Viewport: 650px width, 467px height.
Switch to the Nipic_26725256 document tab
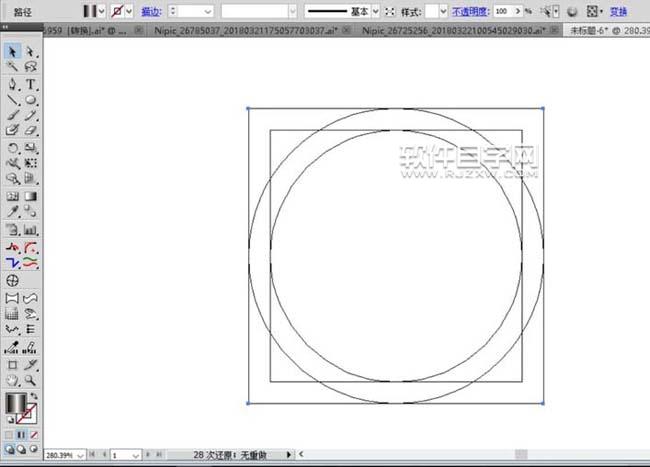[x=454, y=30]
